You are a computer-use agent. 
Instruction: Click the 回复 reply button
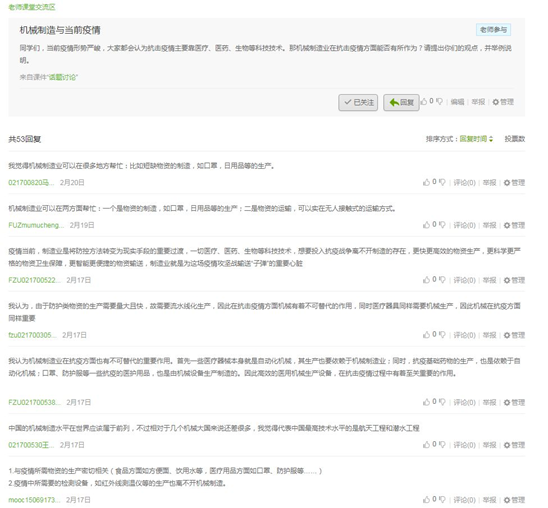click(x=401, y=102)
